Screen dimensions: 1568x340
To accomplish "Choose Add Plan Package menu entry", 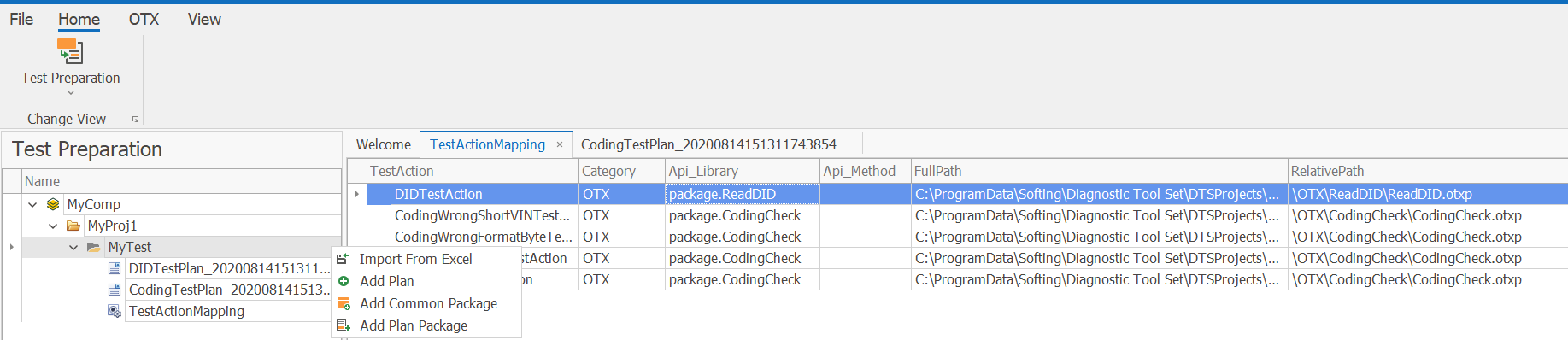I will pos(426,325).
